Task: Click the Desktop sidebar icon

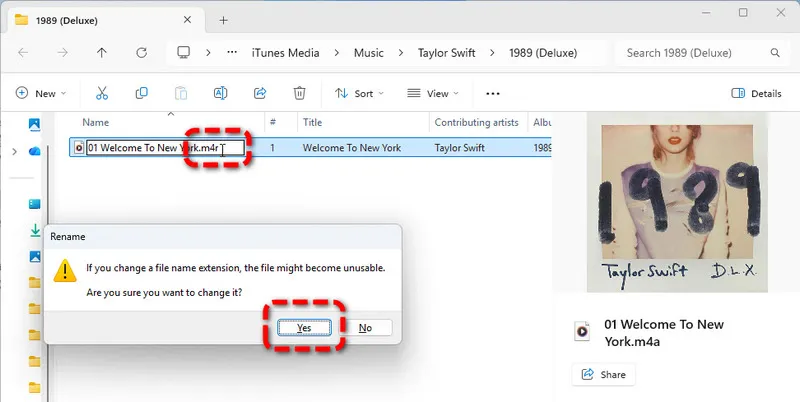Action: pyautogui.click(x=34, y=204)
